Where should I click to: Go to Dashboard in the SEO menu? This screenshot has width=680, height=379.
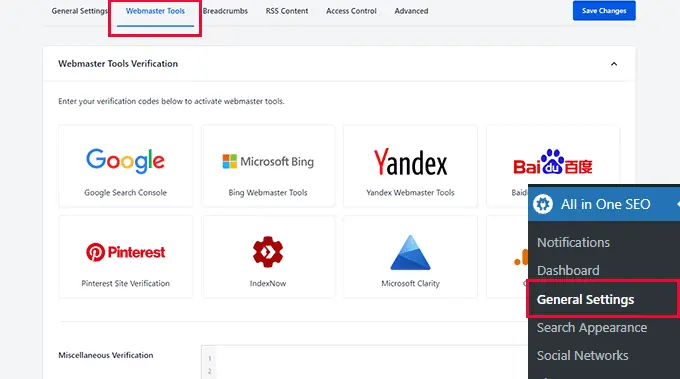(568, 270)
